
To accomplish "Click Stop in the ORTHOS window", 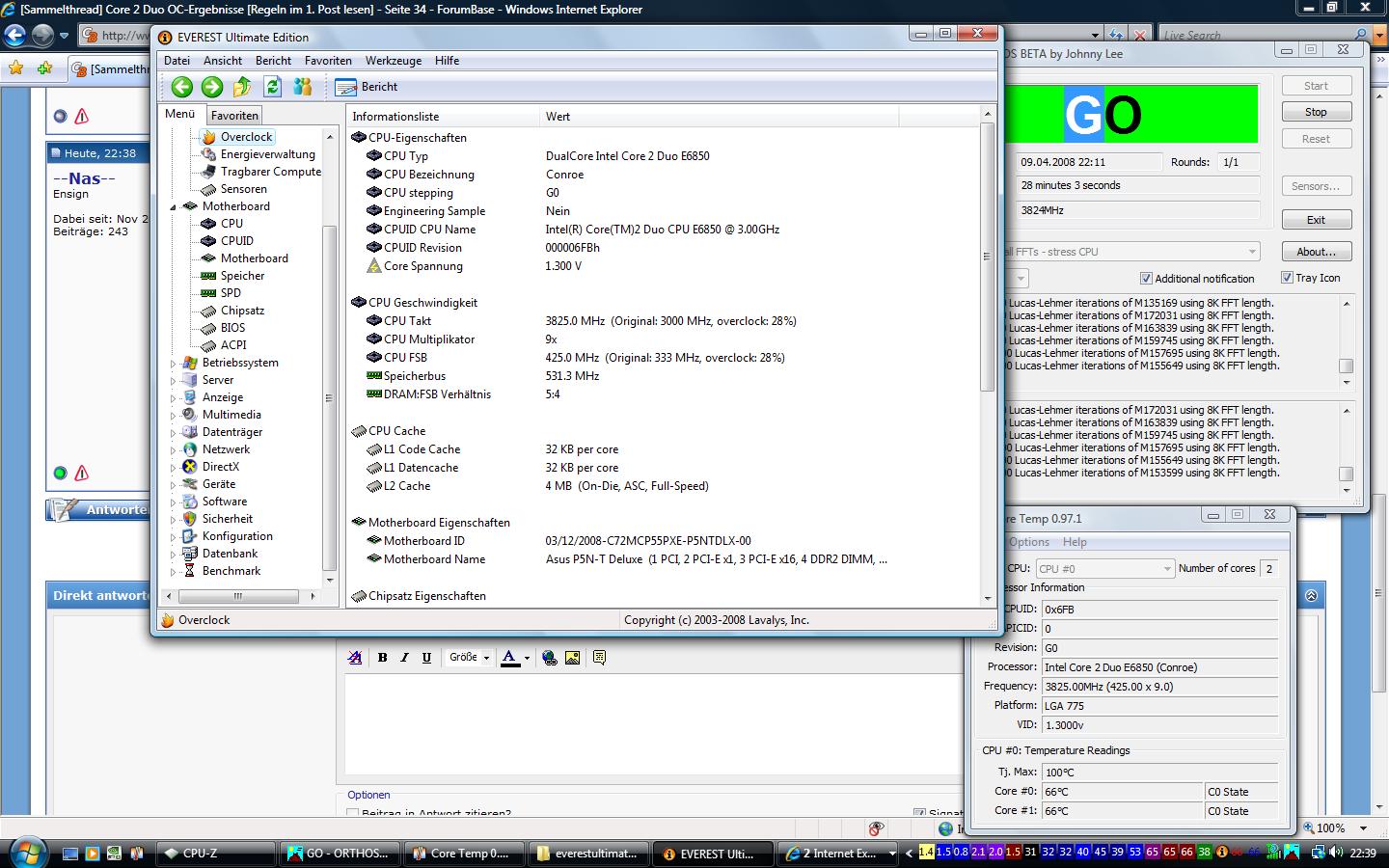I will [1316, 112].
